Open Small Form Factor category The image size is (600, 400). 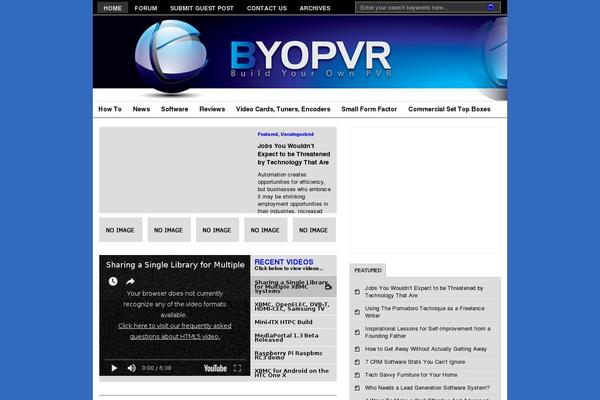pos(369,109)
